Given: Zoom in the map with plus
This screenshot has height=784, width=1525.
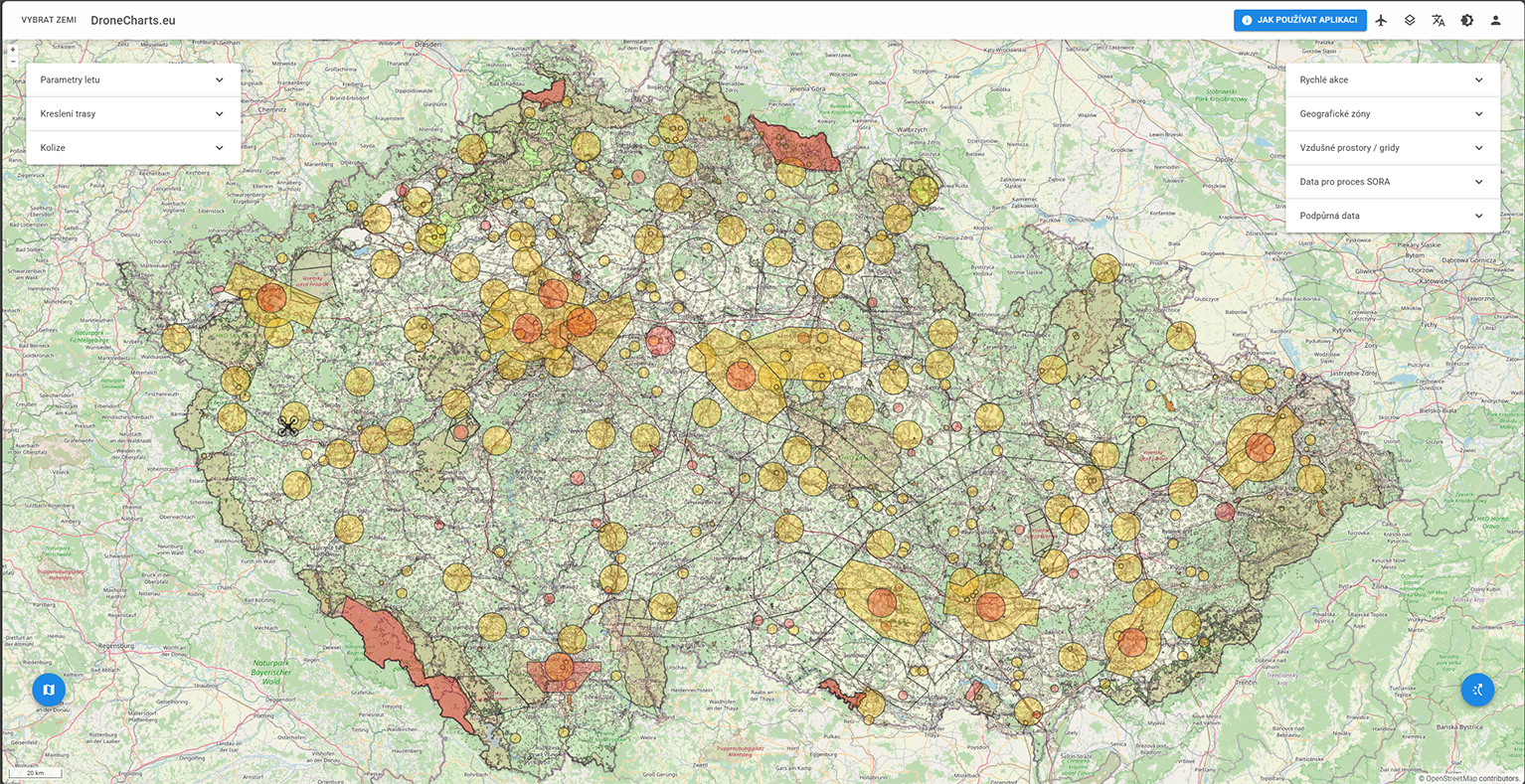Looking at the screenshot, I should (13, 49).
